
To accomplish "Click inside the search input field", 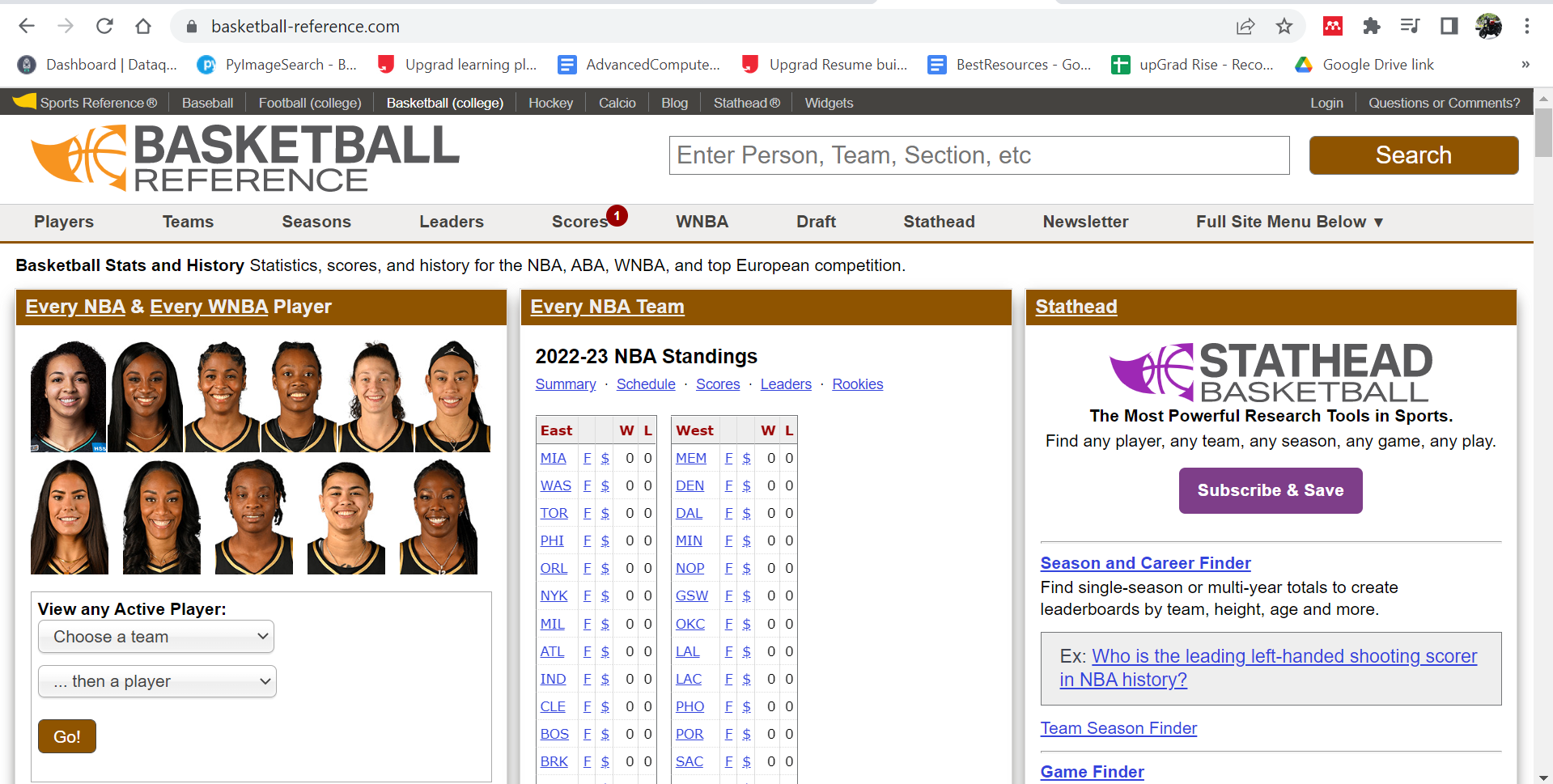I will (978, 155).
